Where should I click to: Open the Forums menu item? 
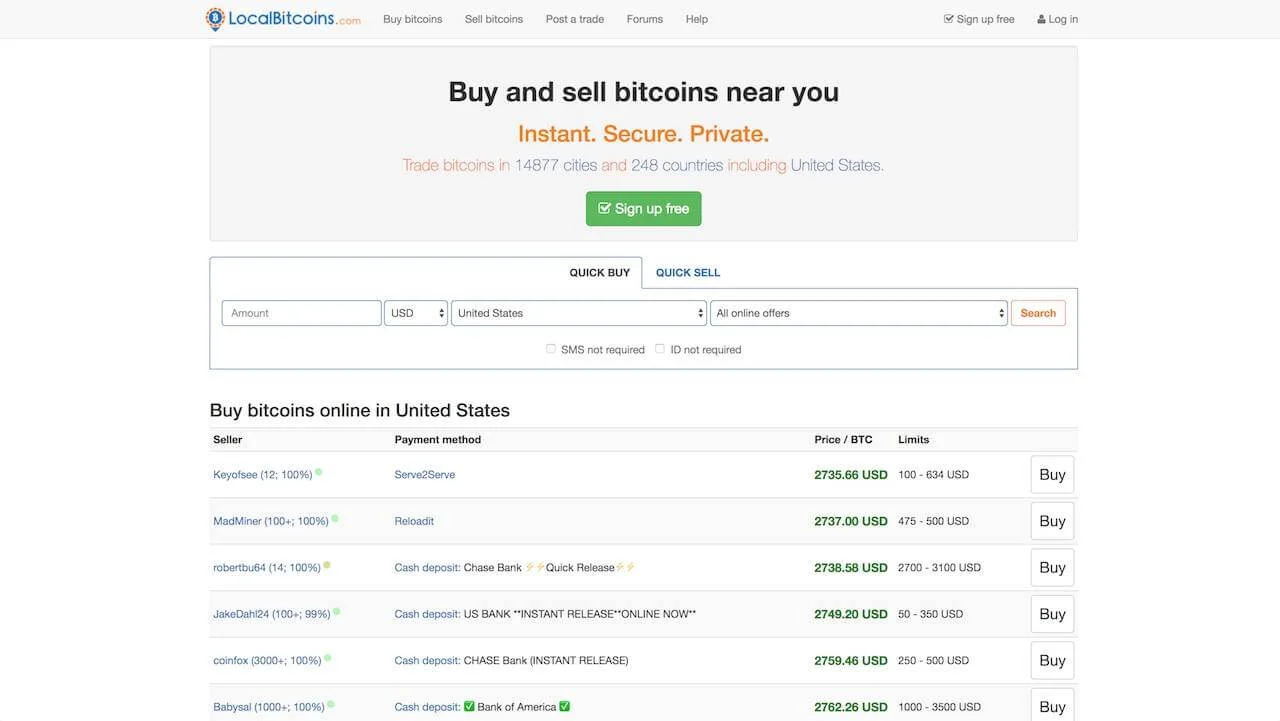645,18
